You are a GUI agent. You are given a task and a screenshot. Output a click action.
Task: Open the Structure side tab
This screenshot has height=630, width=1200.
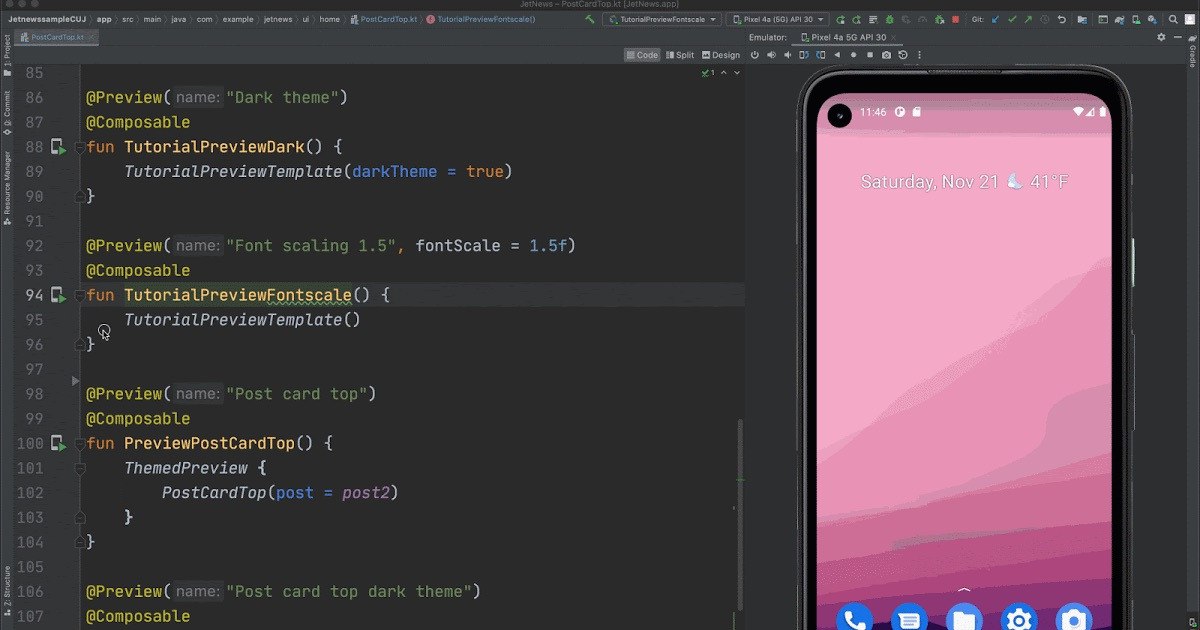6,590
